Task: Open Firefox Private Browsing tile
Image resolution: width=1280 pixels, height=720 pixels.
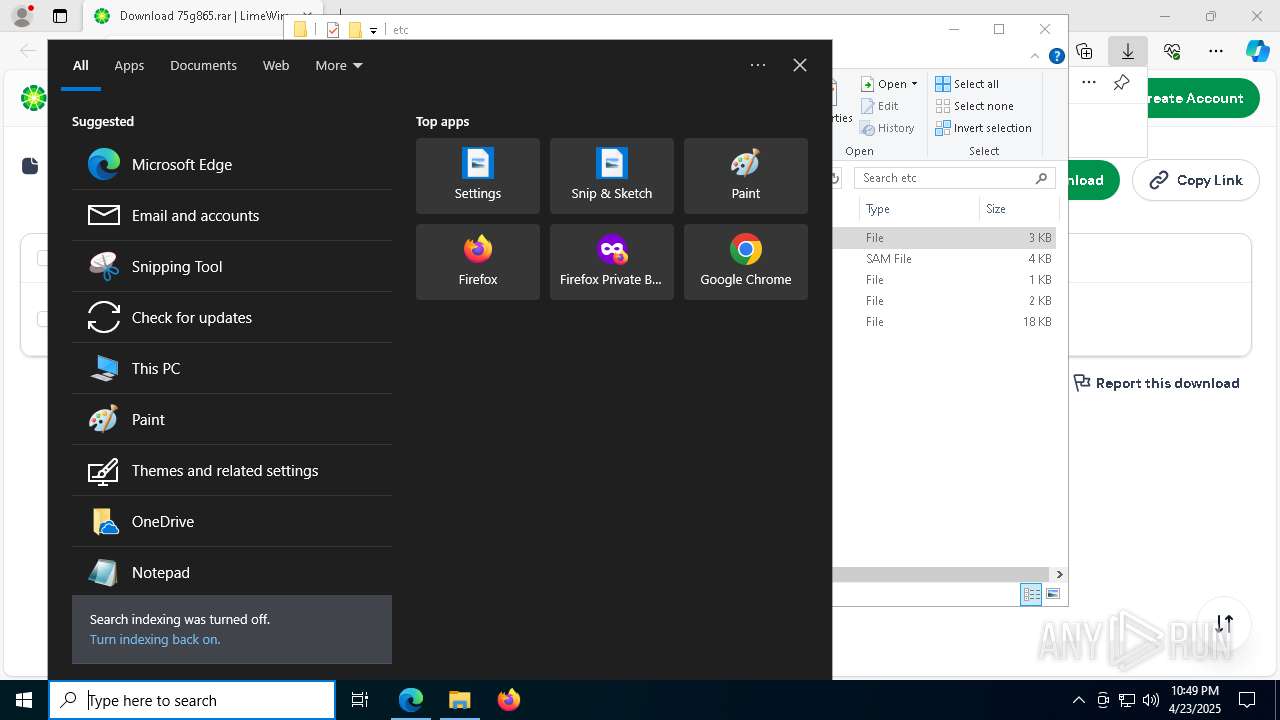Action: [612, 262]
